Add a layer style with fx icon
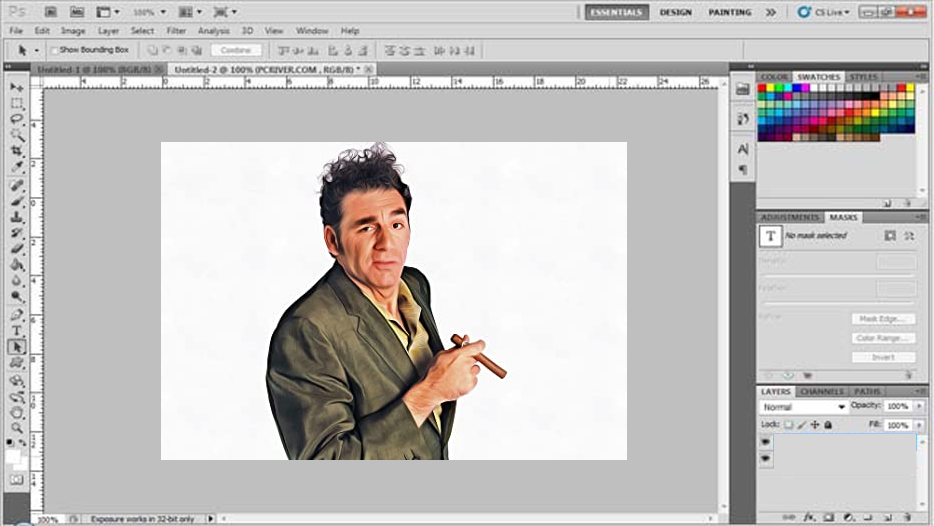 [x=808, y=518]
